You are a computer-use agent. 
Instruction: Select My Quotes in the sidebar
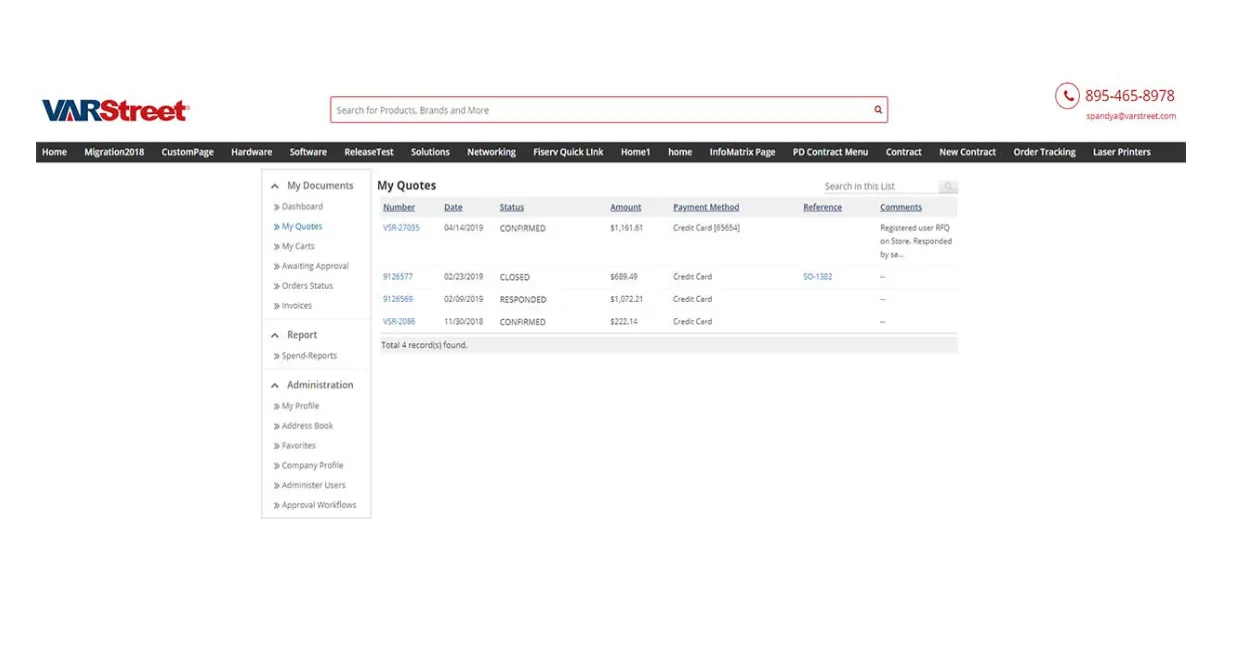pyautogui.click(x=302, y=227)
